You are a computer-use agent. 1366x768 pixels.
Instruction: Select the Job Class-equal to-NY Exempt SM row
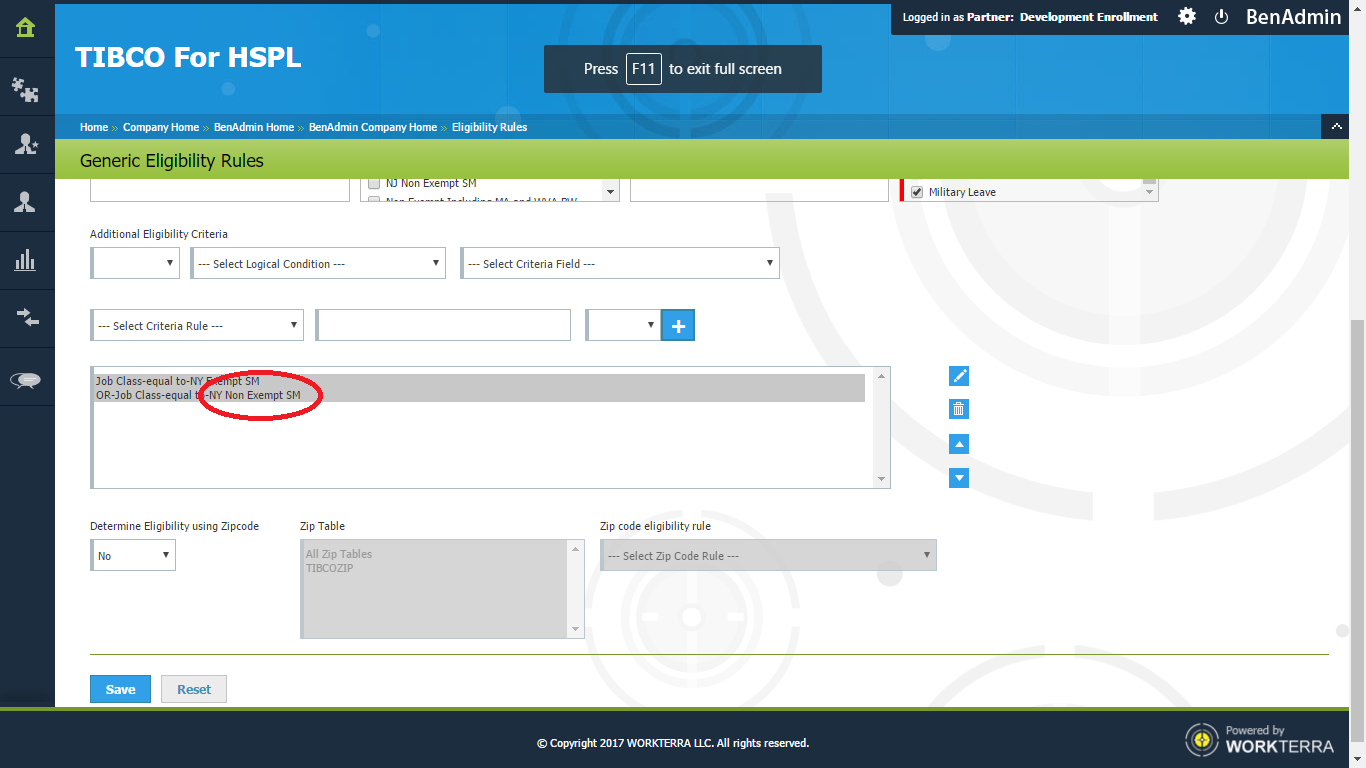(x=479, y=381)
